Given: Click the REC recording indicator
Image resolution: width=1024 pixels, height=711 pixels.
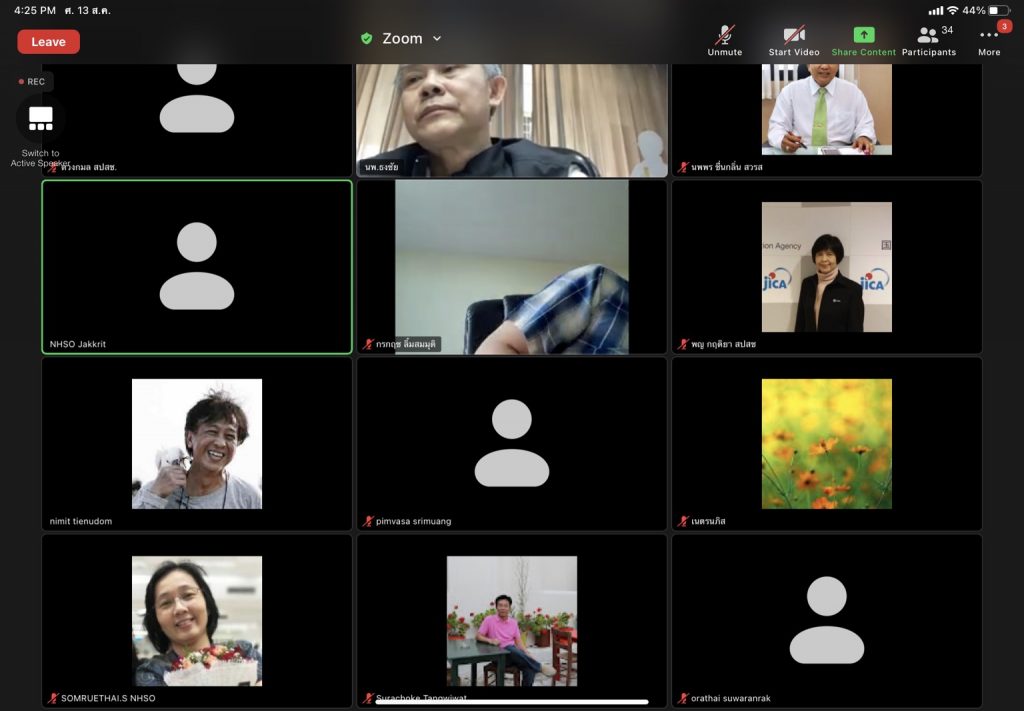Looking at the screenshot, I should point(31,82).
